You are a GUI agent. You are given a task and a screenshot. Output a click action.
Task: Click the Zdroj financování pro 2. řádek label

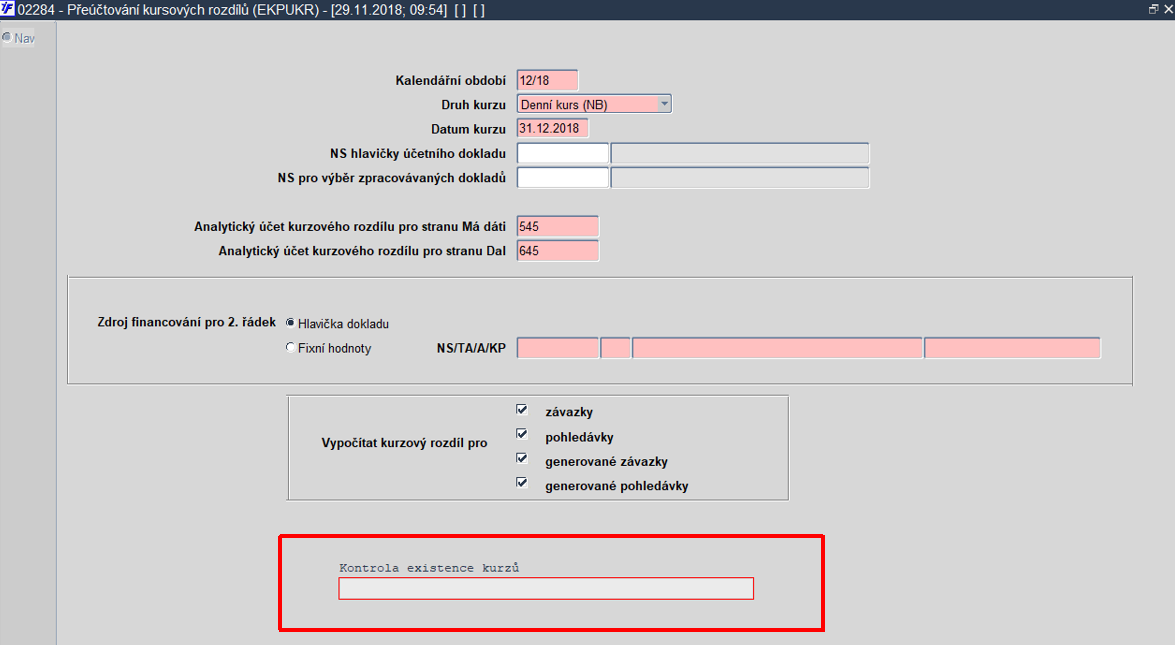[x=187, y=322]
